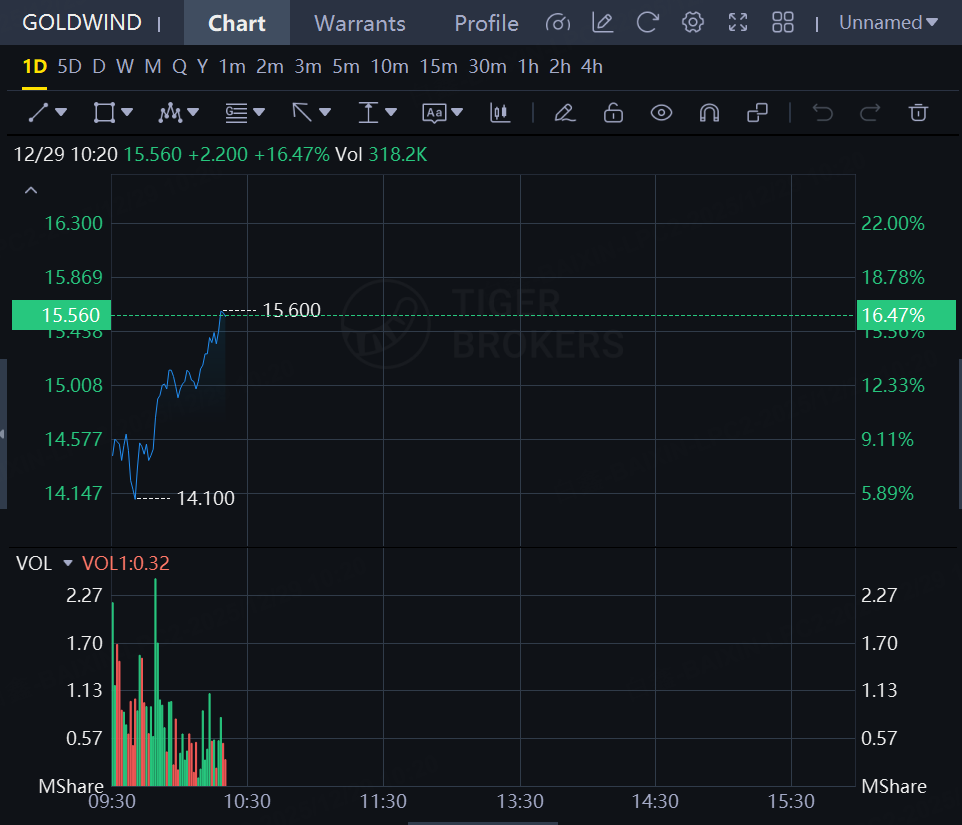The width and height of the screenshot is (962, 825).
Task: Select the 3m interval
Action: click(308, 66)
